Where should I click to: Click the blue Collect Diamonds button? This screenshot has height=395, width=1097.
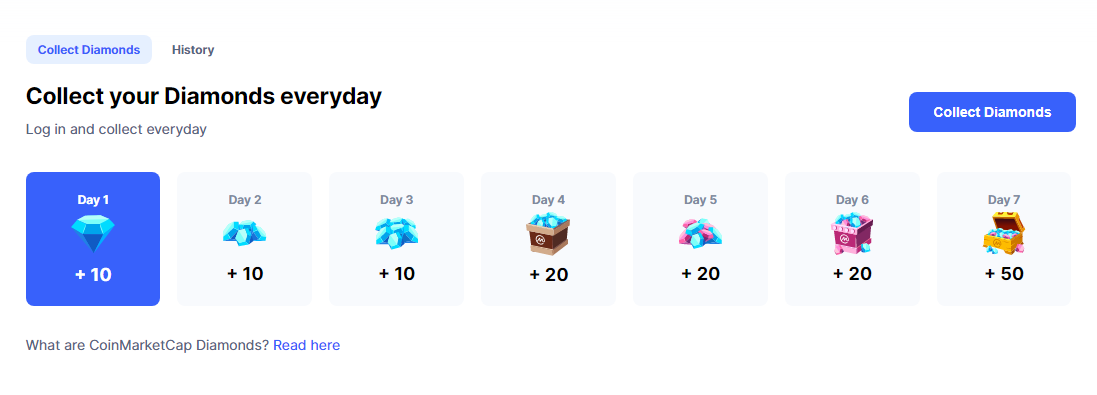(992, 112)
